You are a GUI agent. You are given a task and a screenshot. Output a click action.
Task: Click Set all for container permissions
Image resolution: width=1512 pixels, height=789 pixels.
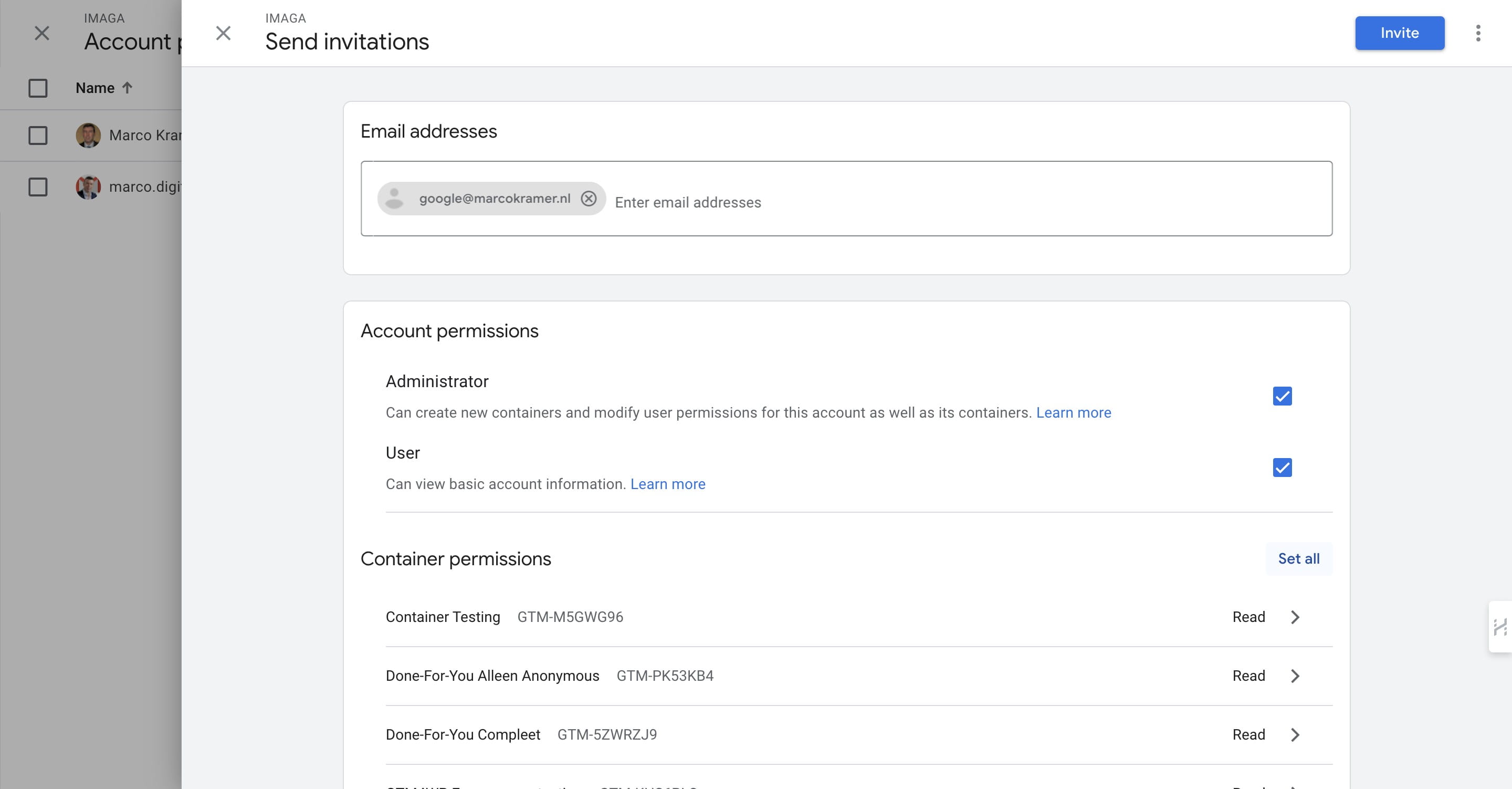[1298, 559]
